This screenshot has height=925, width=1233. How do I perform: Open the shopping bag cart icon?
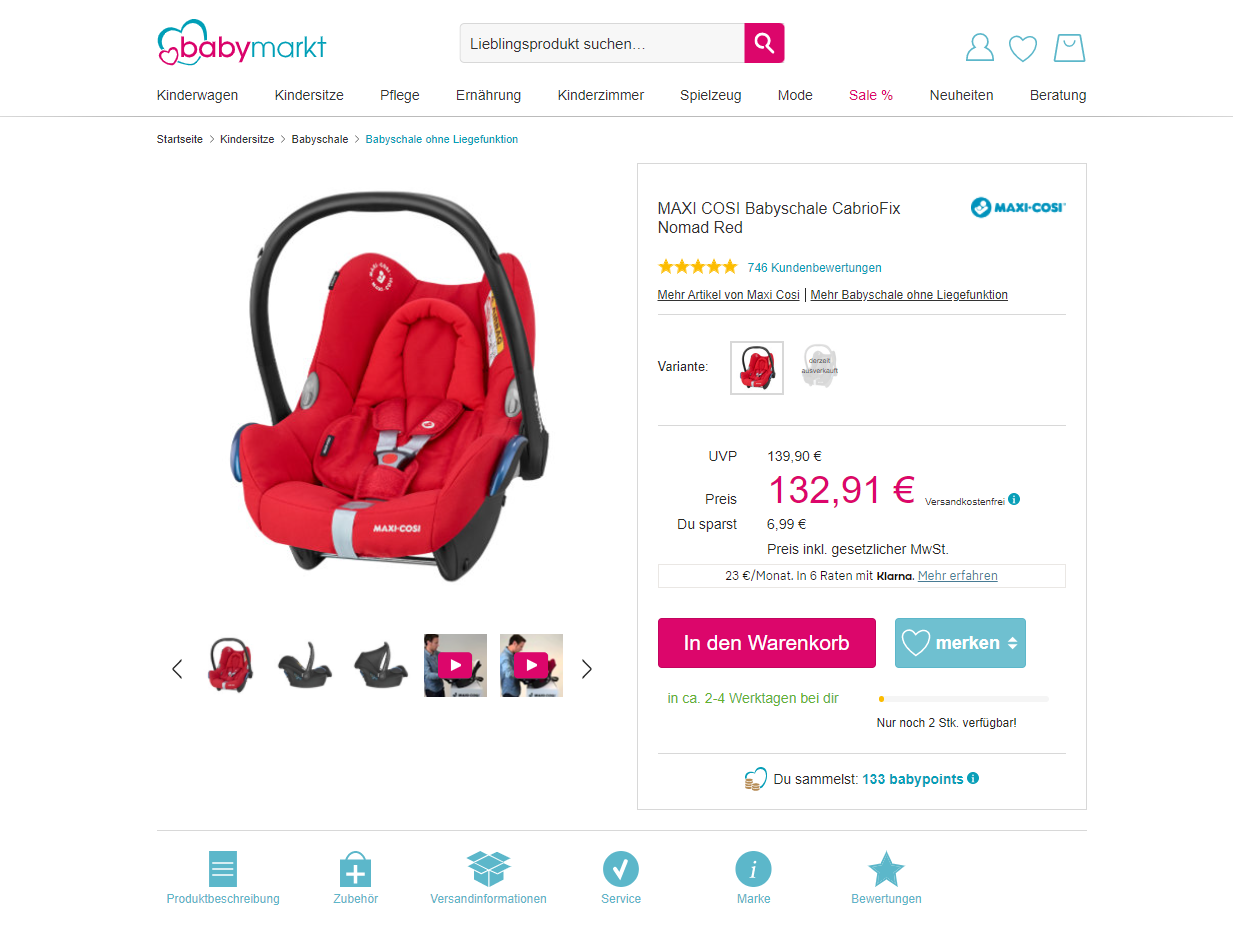(1069, 48)
